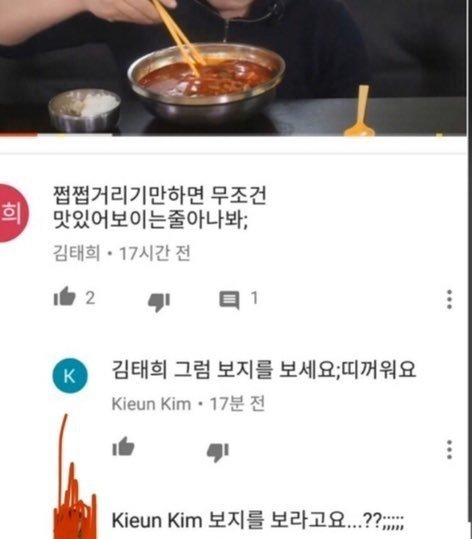Screen dimensions: 472x539
Task: Like 김태희's top comment
Action: pos(64,296)
